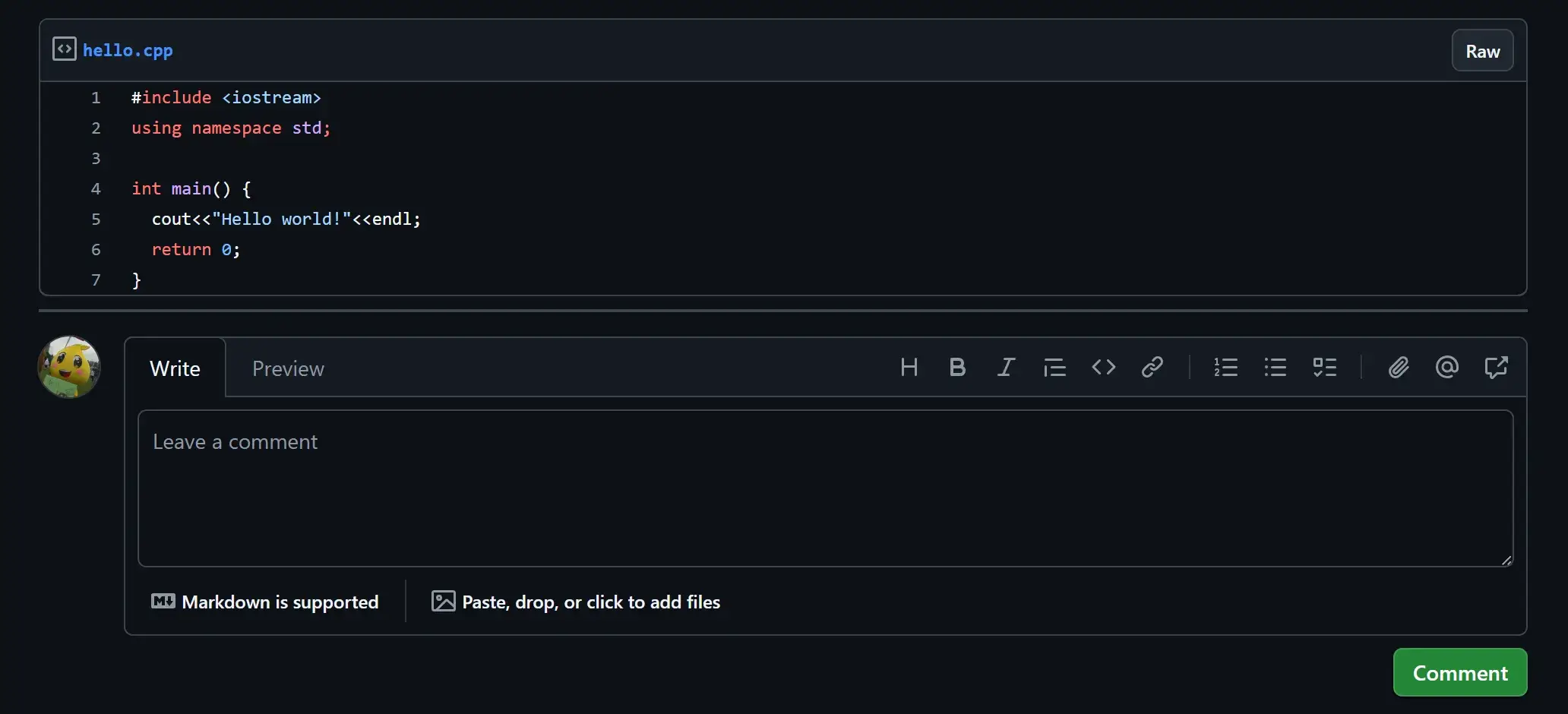This screenshot has height=714, width=1568.
Task: Select the Write tab
Action: click(175, 368)
